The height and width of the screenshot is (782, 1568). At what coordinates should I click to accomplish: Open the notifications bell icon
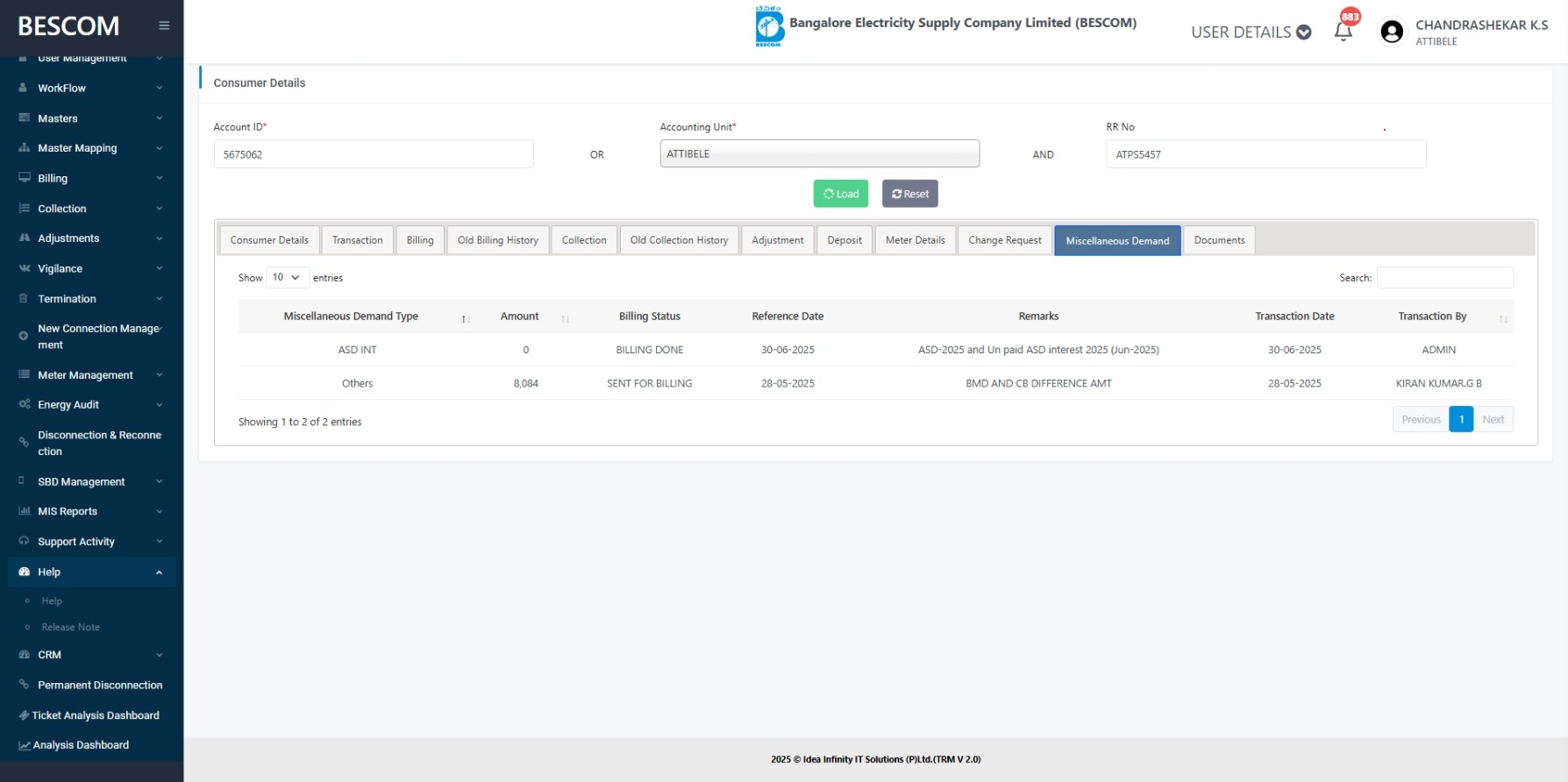(1343, 32)
